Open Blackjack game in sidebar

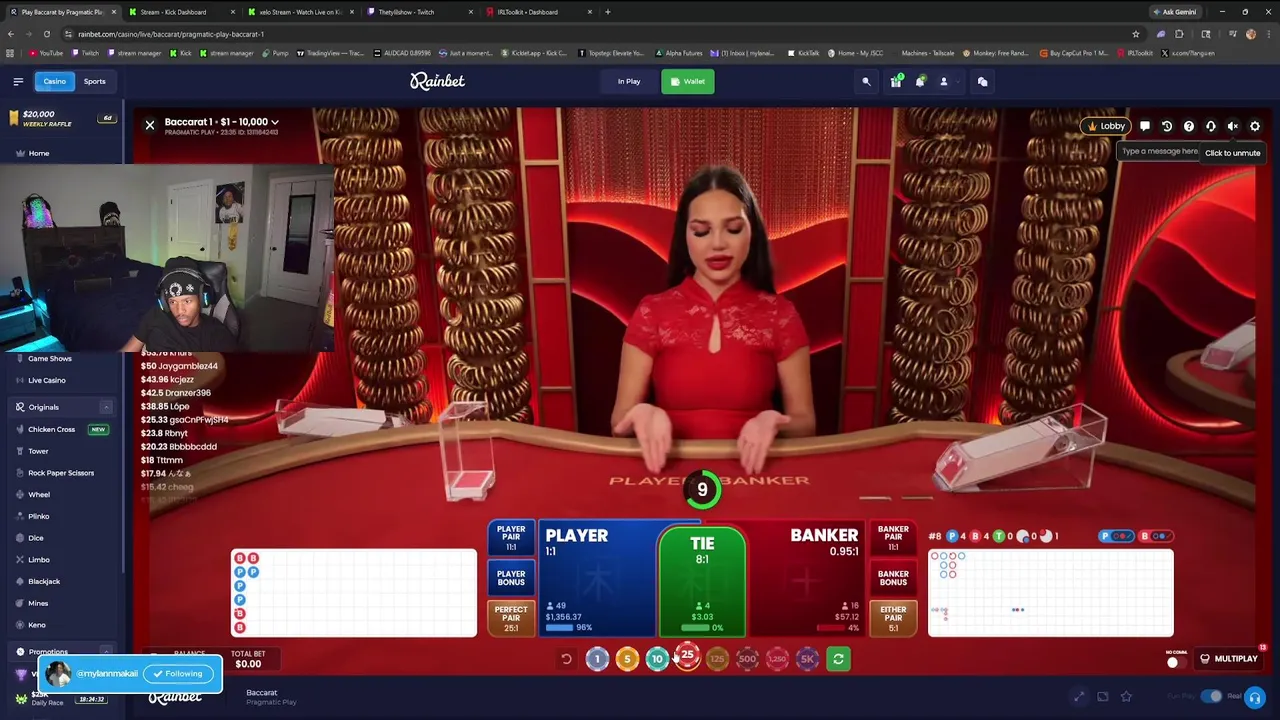point(44,581)
